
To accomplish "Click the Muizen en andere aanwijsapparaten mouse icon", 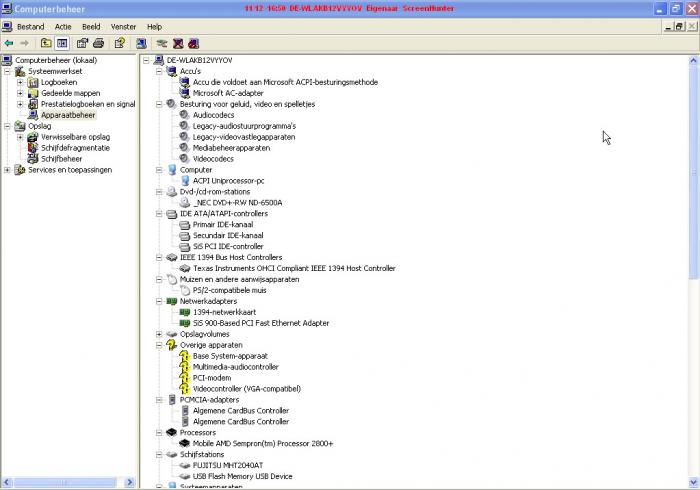I will pos(171,279).
